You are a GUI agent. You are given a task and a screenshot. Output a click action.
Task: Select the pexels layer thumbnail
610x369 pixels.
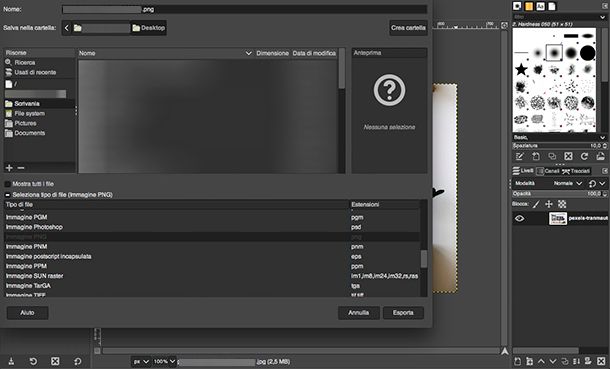(x=557, y=219)
